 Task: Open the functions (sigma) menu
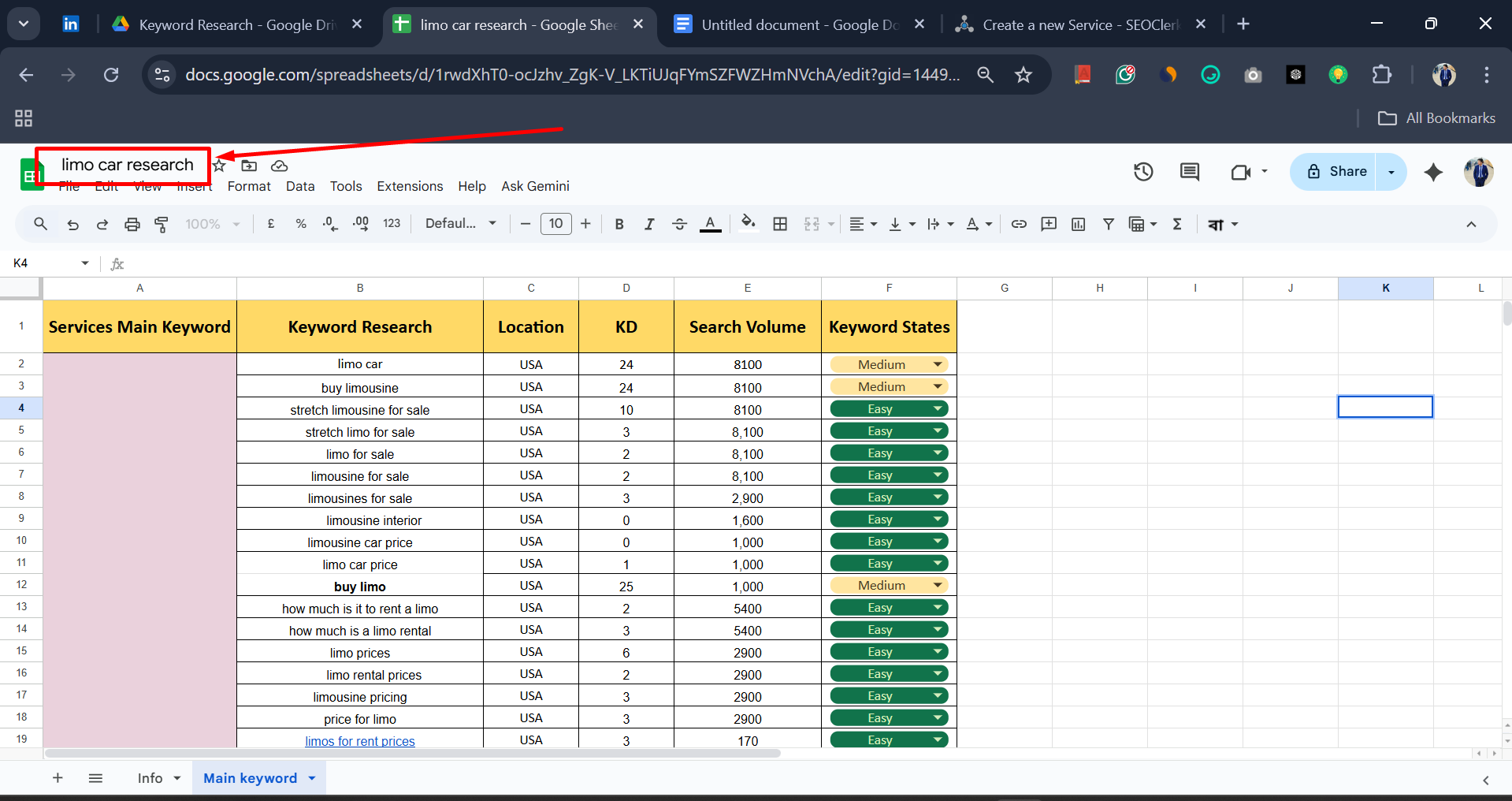coord(1177,224)
